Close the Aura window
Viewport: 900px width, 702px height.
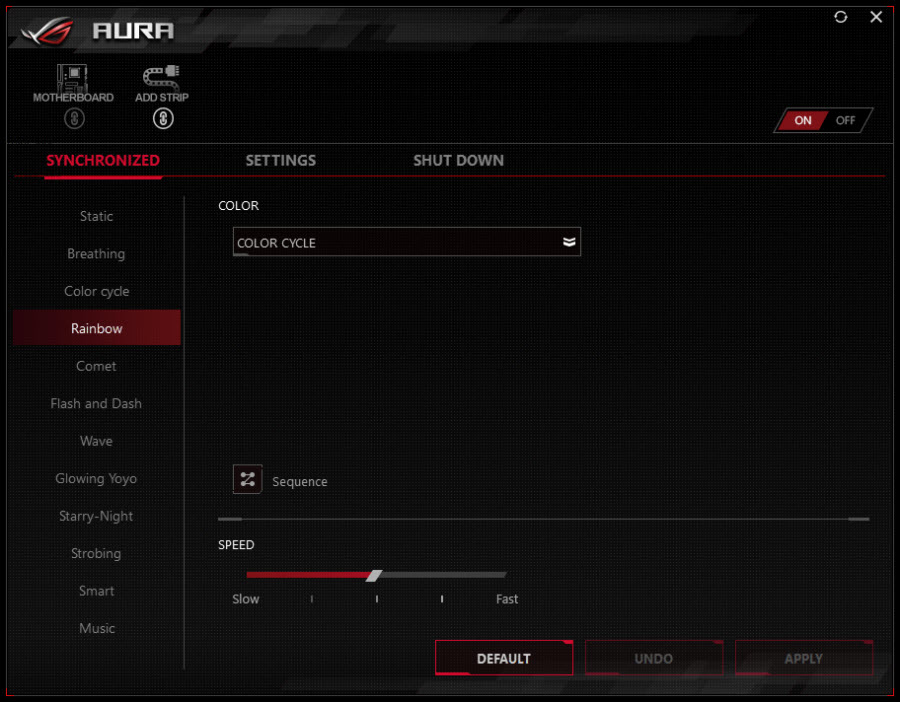(x=876, y=17)
